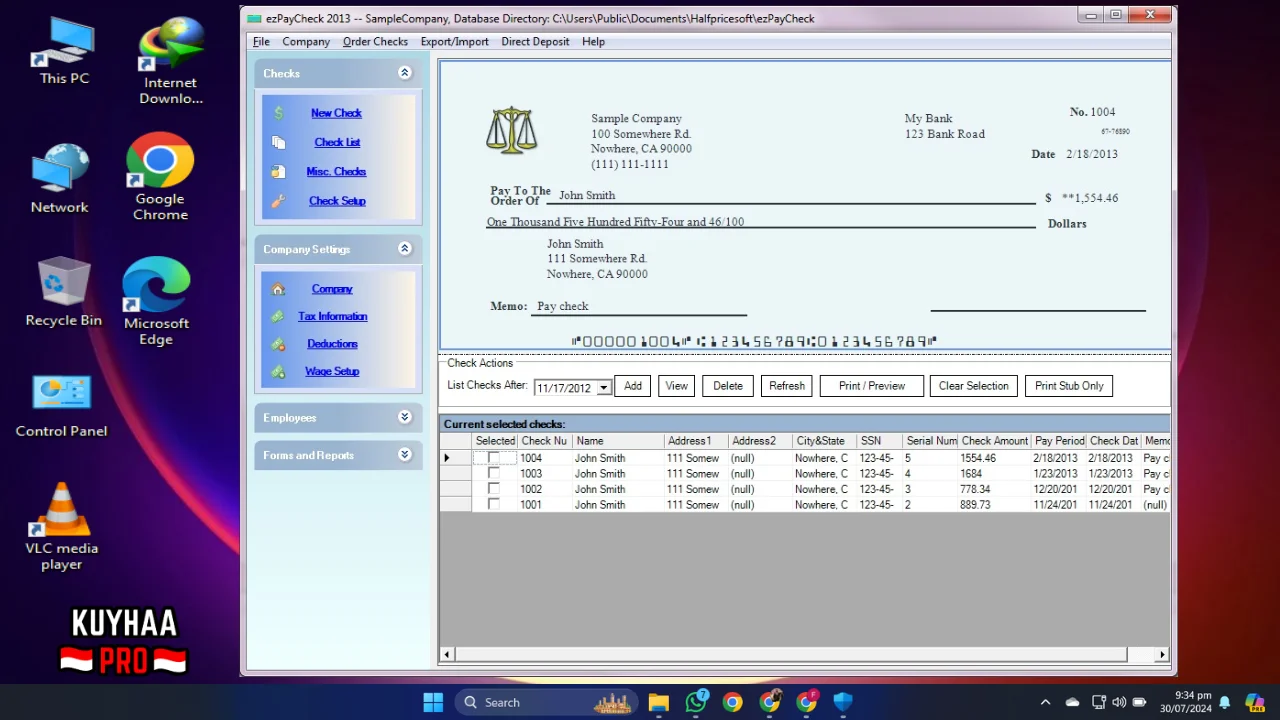This screenshot has height=720, width=1280.
Task: Click the New Check dollar icon
Action: click(x=279, y=113)
